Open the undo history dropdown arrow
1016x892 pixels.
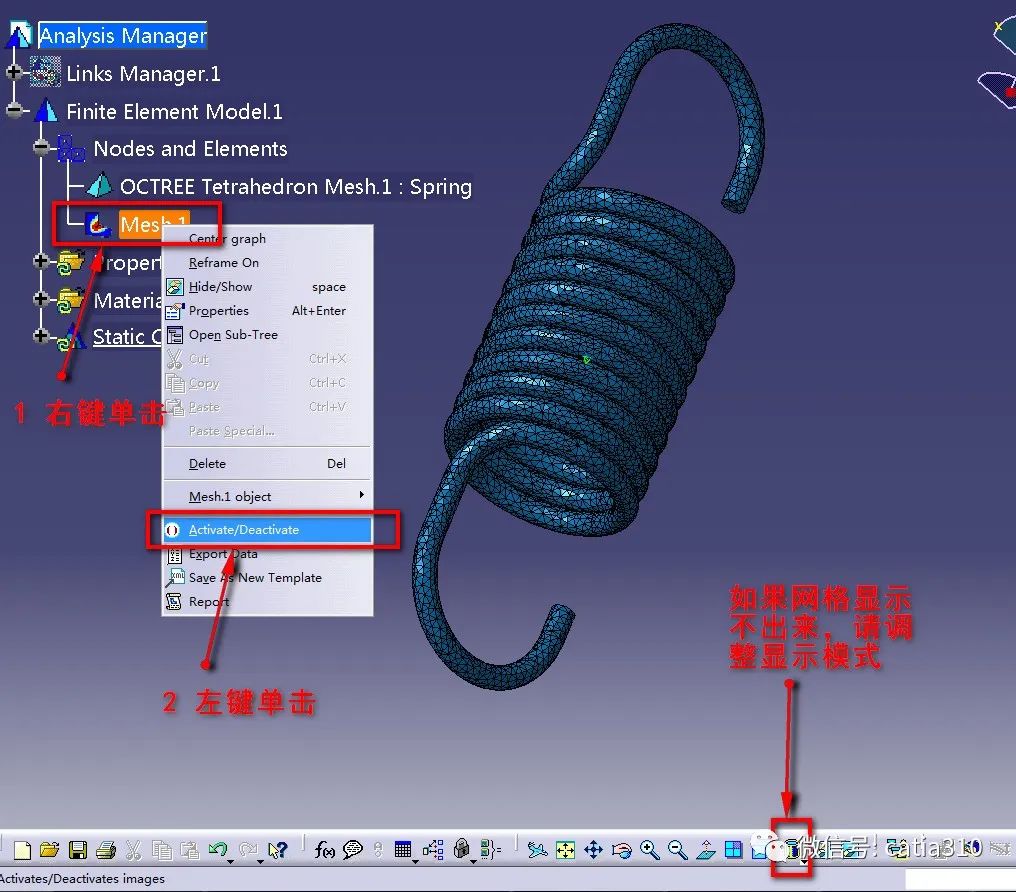point(231,860)
